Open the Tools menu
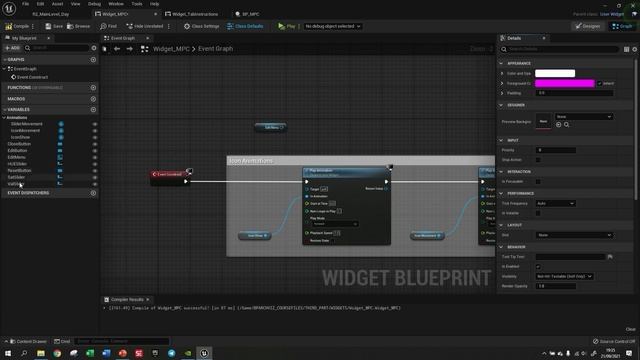The height and width of the screenshot is (360, 640). coord(137,4)
